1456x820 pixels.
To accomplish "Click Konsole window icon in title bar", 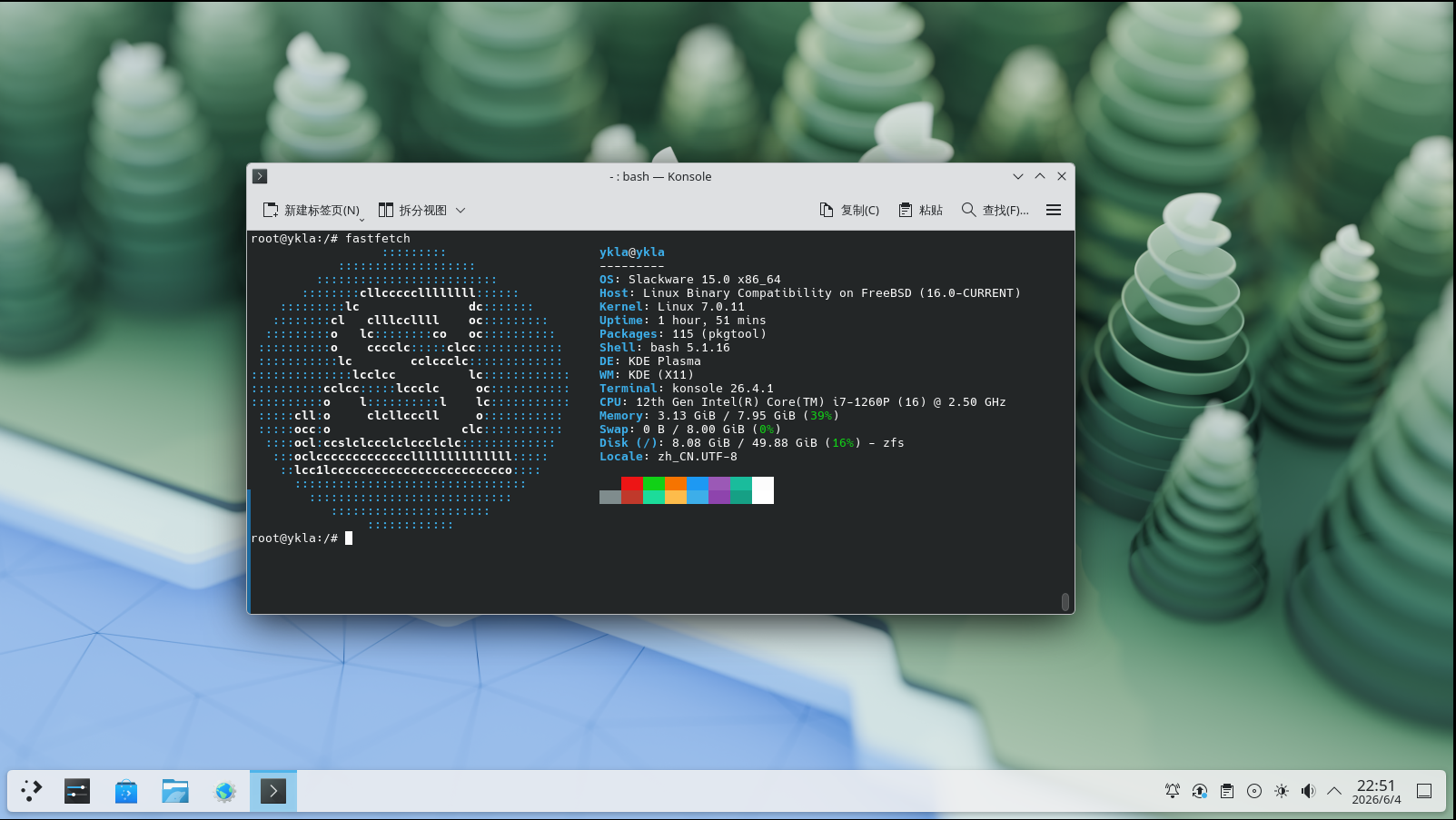I will [260, 176].
